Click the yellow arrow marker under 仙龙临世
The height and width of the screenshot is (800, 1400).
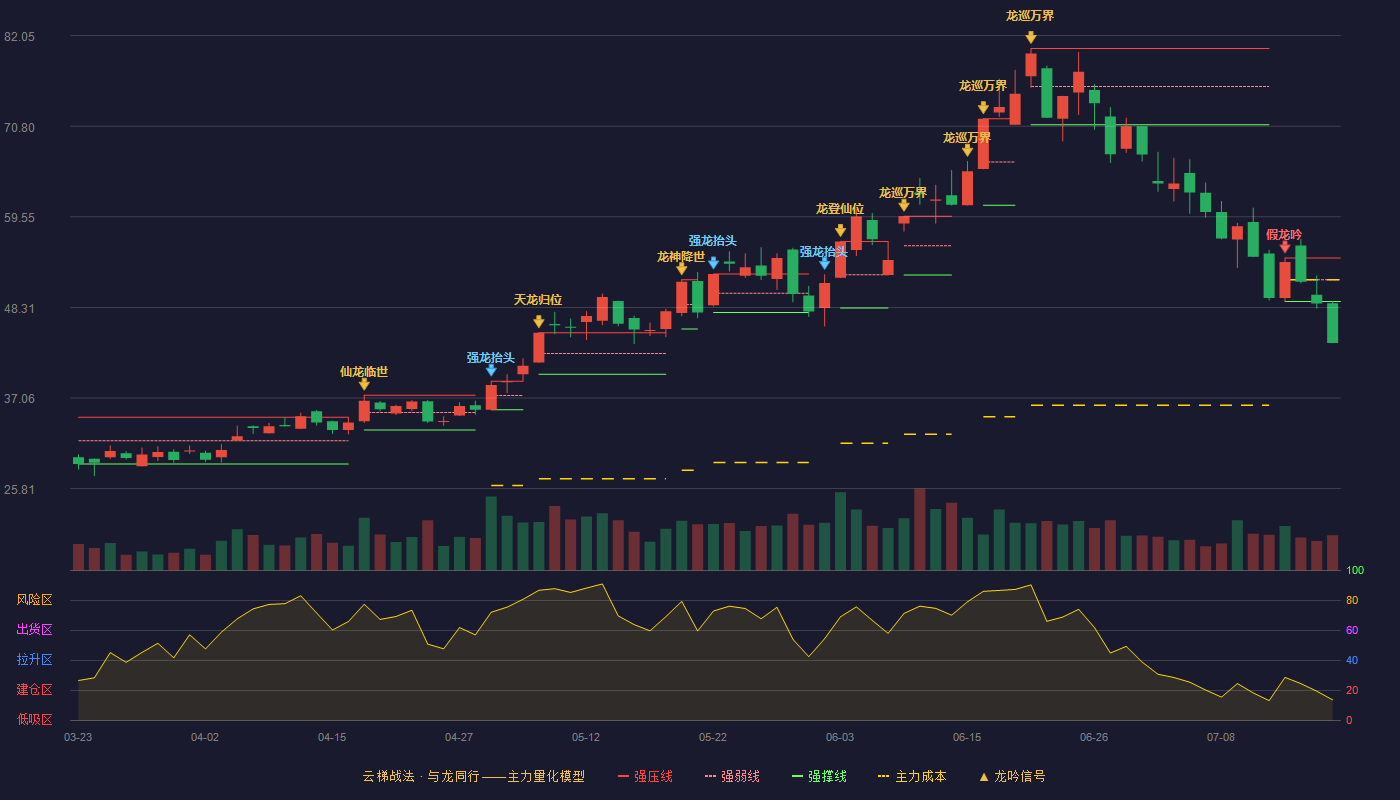pos(364,384)
